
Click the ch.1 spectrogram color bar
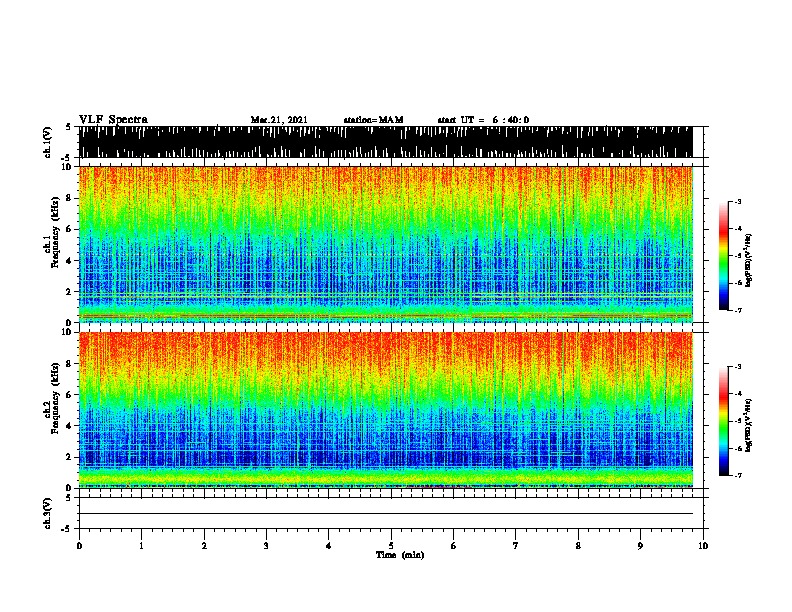723,256
